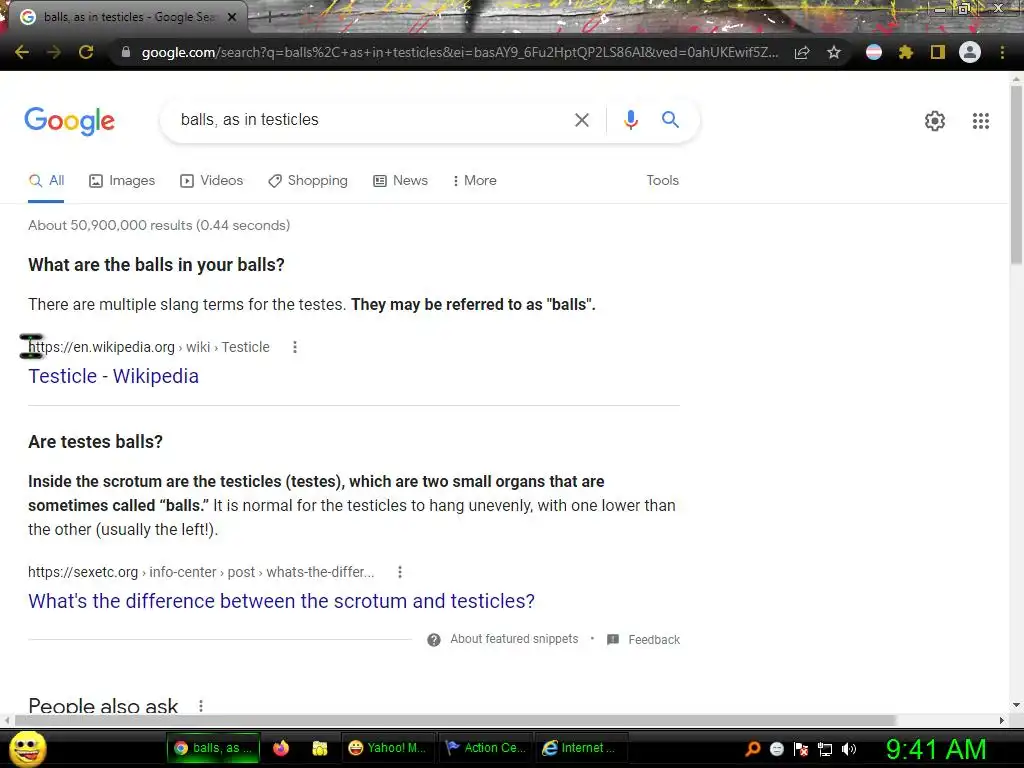
Task: Click the vertical scrollbar thumb
Action: click(1016, 174)
